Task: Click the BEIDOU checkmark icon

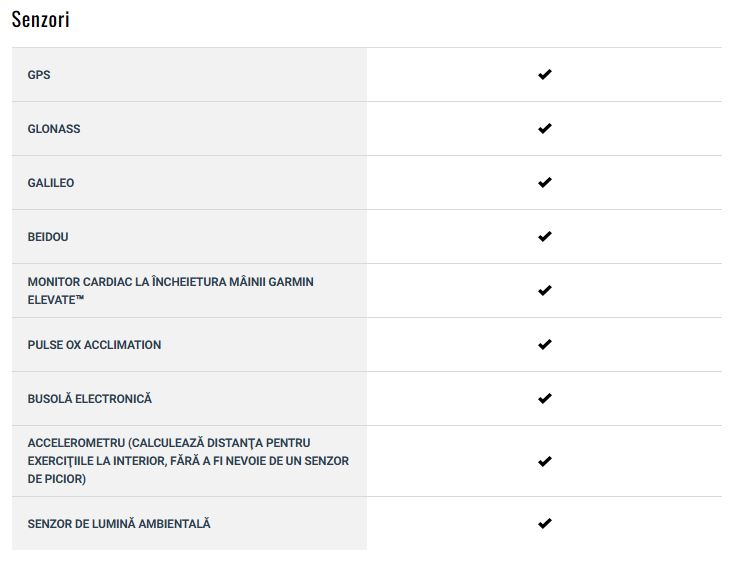Action: coord(545,236)
